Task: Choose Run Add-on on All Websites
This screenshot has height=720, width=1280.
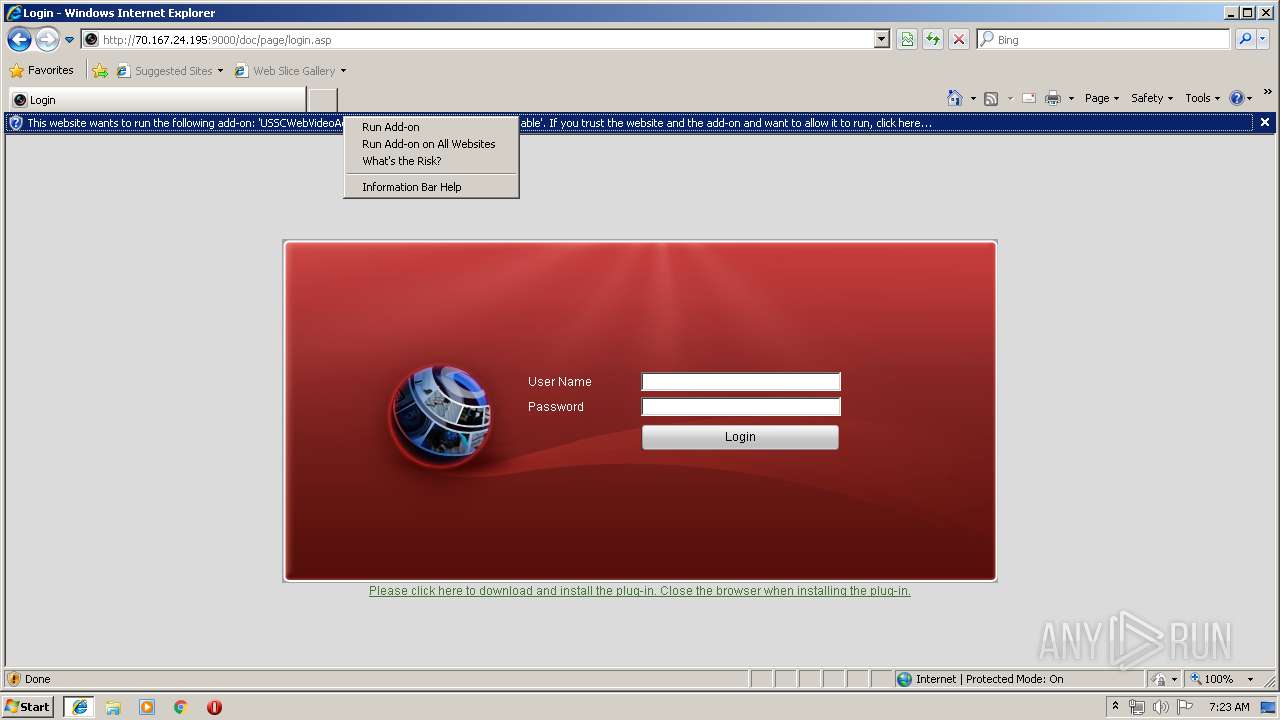Action: [x=431, y=144]
